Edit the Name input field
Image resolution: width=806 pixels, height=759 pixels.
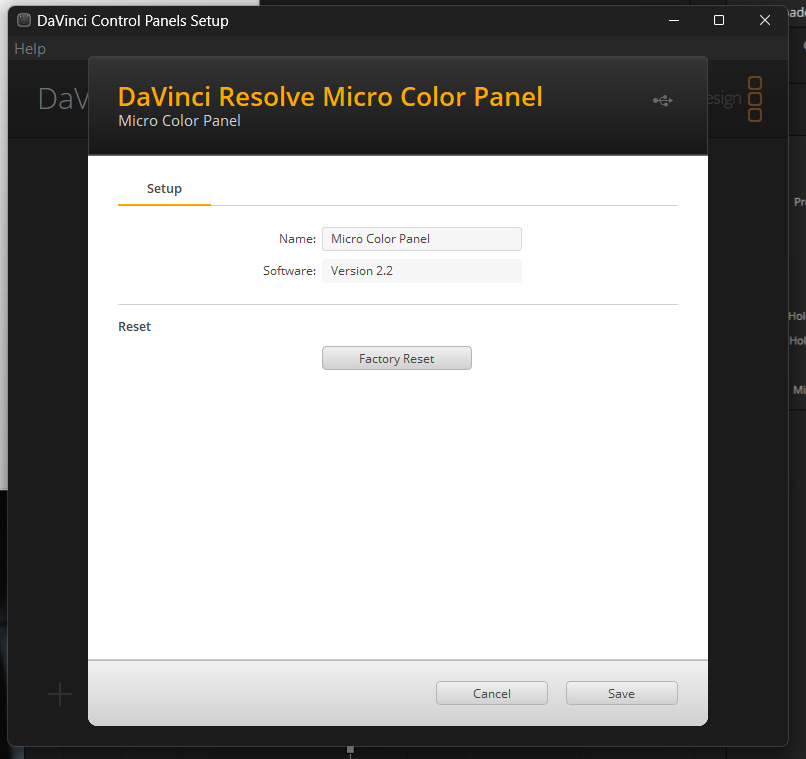[x=422, y=239]
